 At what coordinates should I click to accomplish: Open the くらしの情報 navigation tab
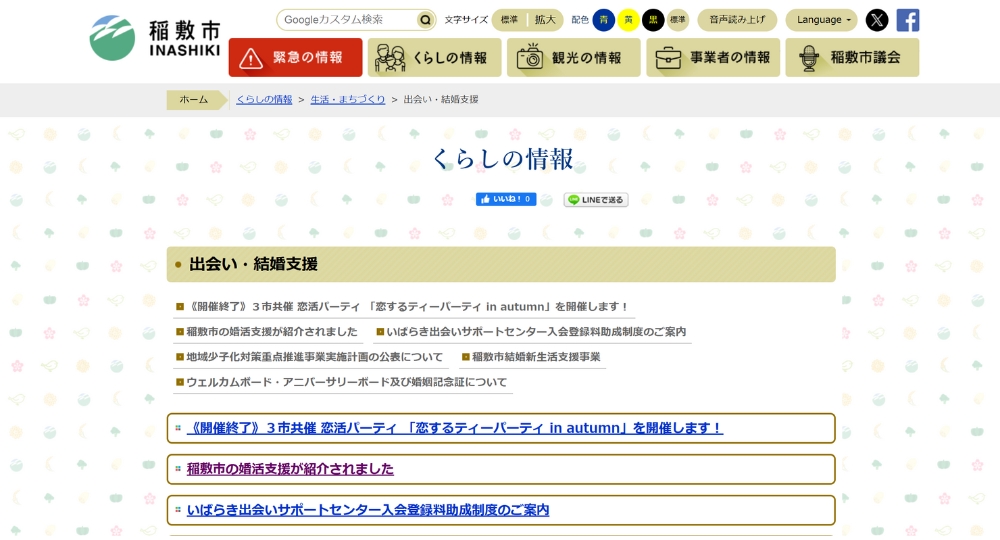pyautogui.click(x=434, y=58)
